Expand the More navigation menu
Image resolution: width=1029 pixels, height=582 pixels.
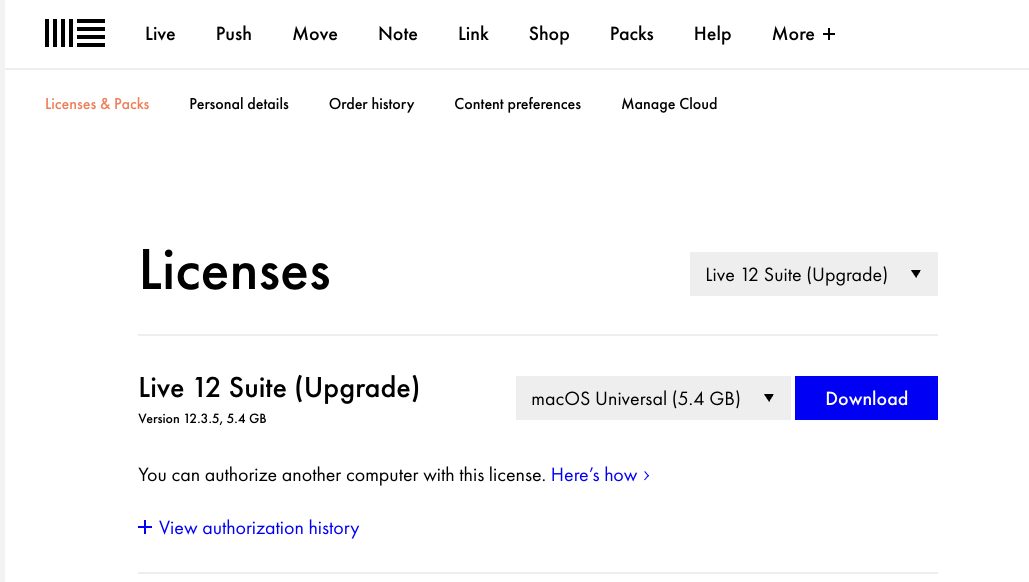(x=802, y=33)
